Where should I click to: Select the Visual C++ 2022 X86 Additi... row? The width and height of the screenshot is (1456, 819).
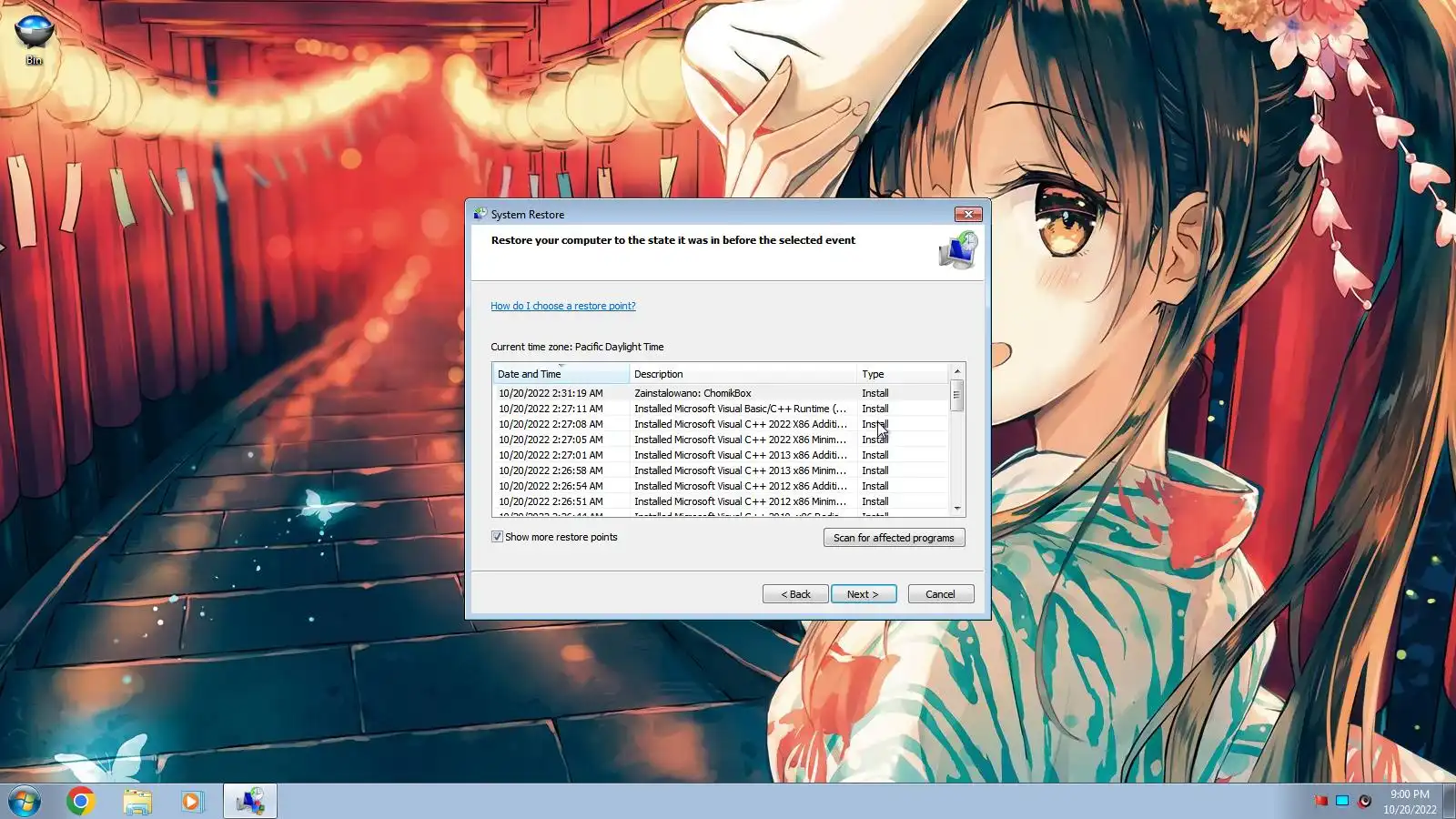[720, 424]
